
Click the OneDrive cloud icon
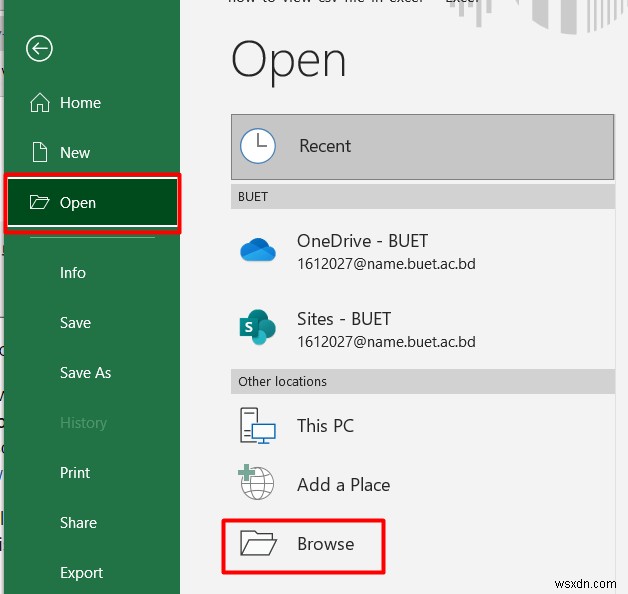tap(258, 249)
